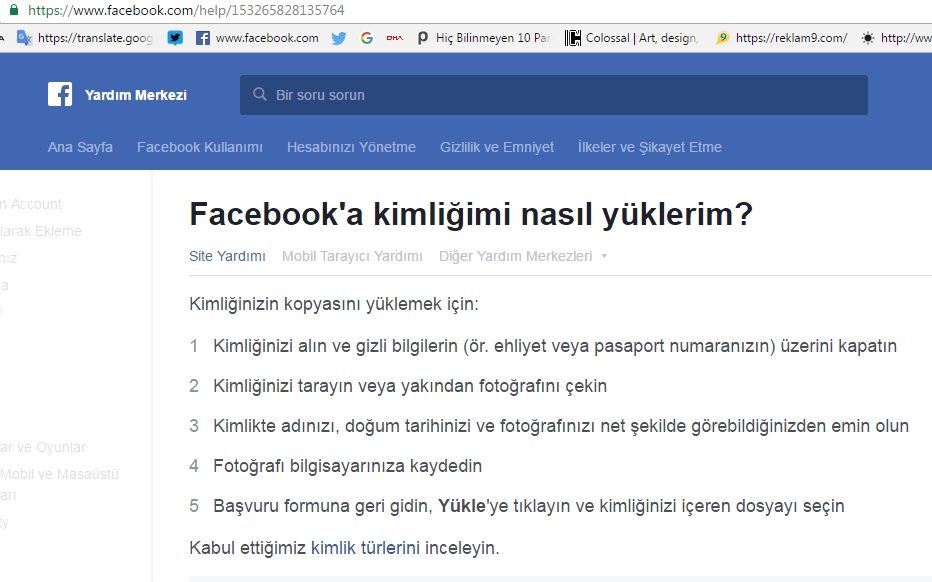This screenshot has height=582, width=932.
Task: Open the DHA bookmark icon
Action: coord(395,38)
